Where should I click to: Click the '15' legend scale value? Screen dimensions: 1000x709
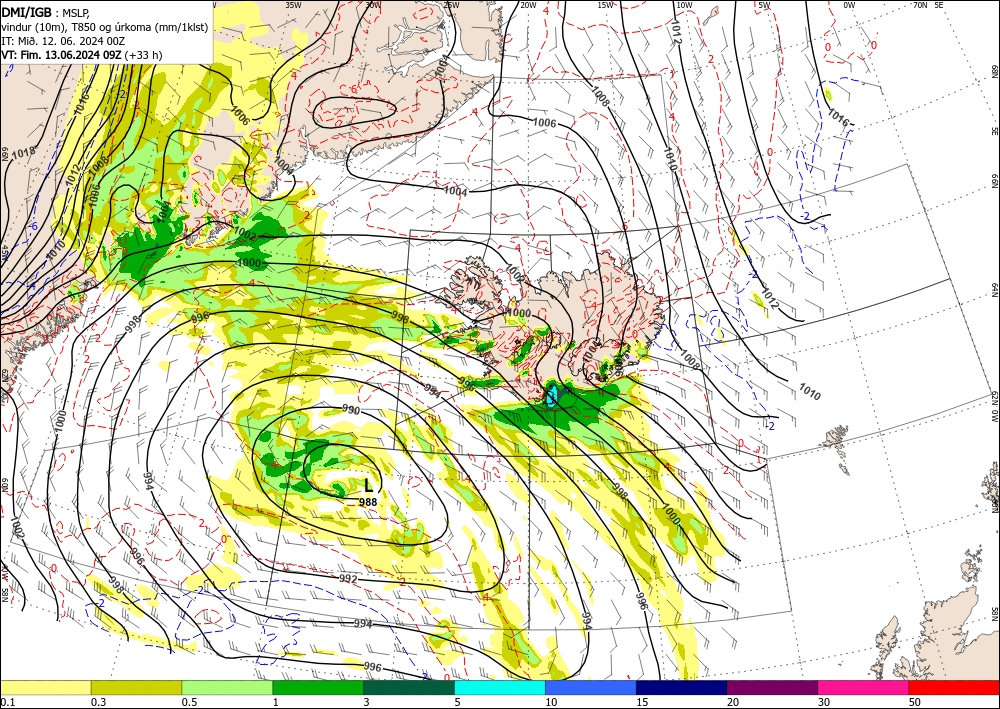(x=642, y=702)
